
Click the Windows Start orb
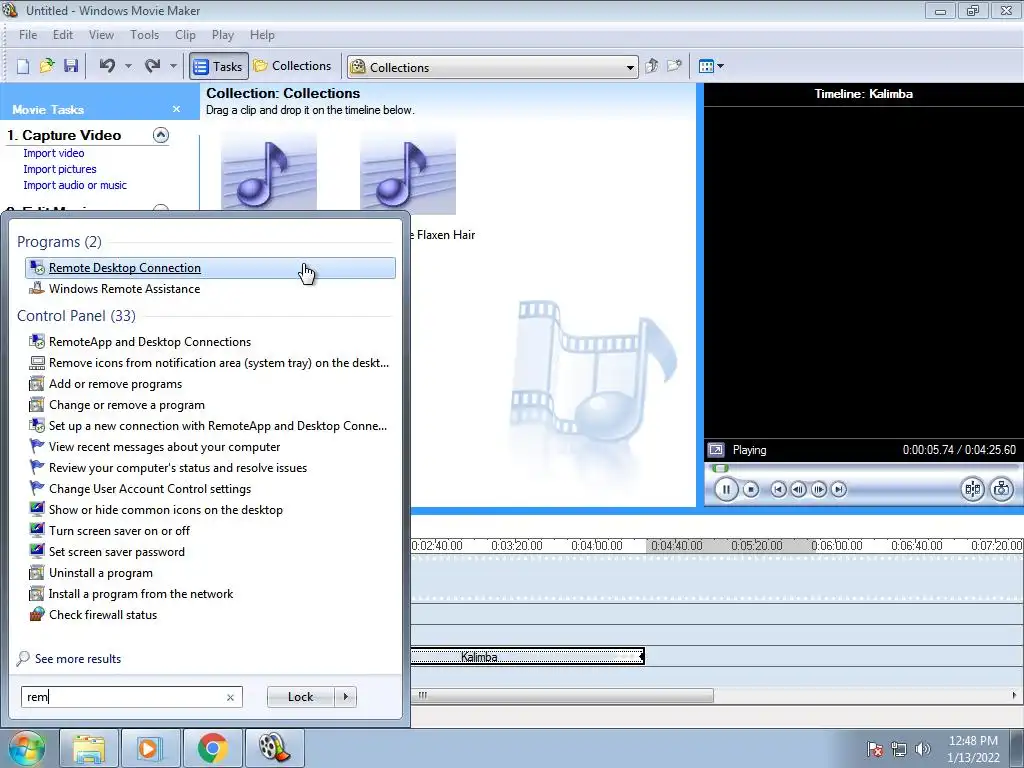click(x=27, y=748)
